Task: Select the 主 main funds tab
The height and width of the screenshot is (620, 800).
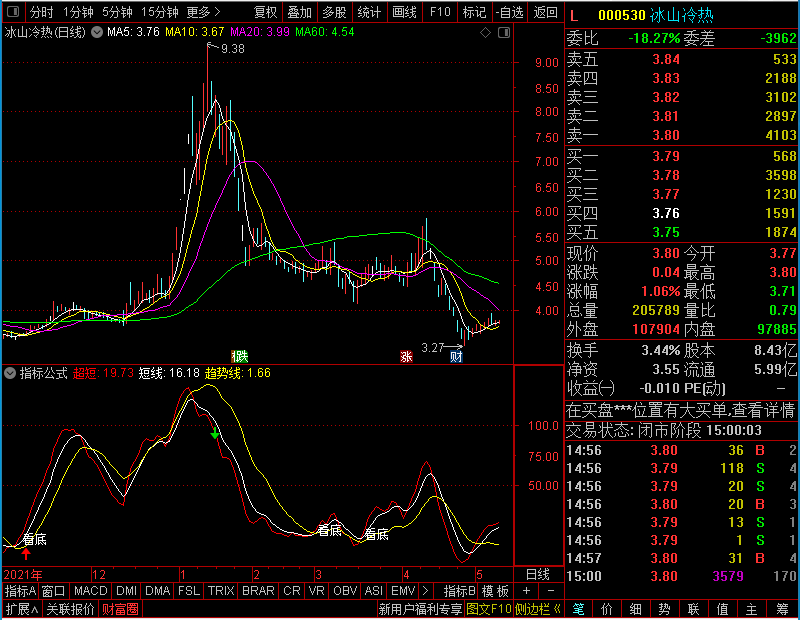Action: point(752,609)
